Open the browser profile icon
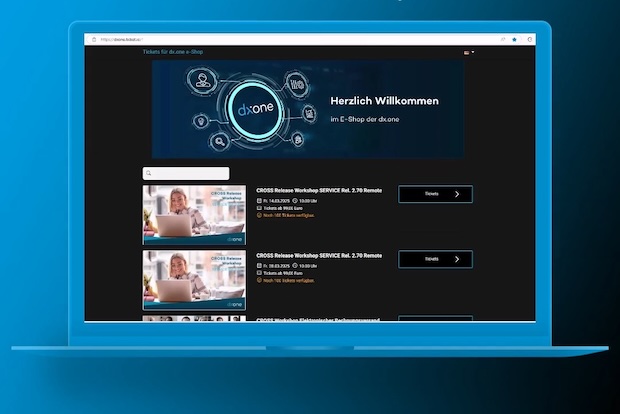Viewport: 620px width, 414px height. [529, 39]
